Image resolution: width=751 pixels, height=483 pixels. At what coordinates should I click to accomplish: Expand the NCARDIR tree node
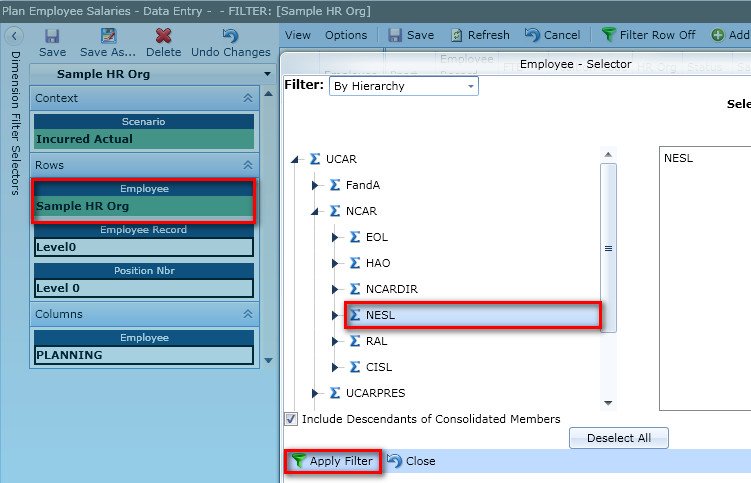pos(335,289)
